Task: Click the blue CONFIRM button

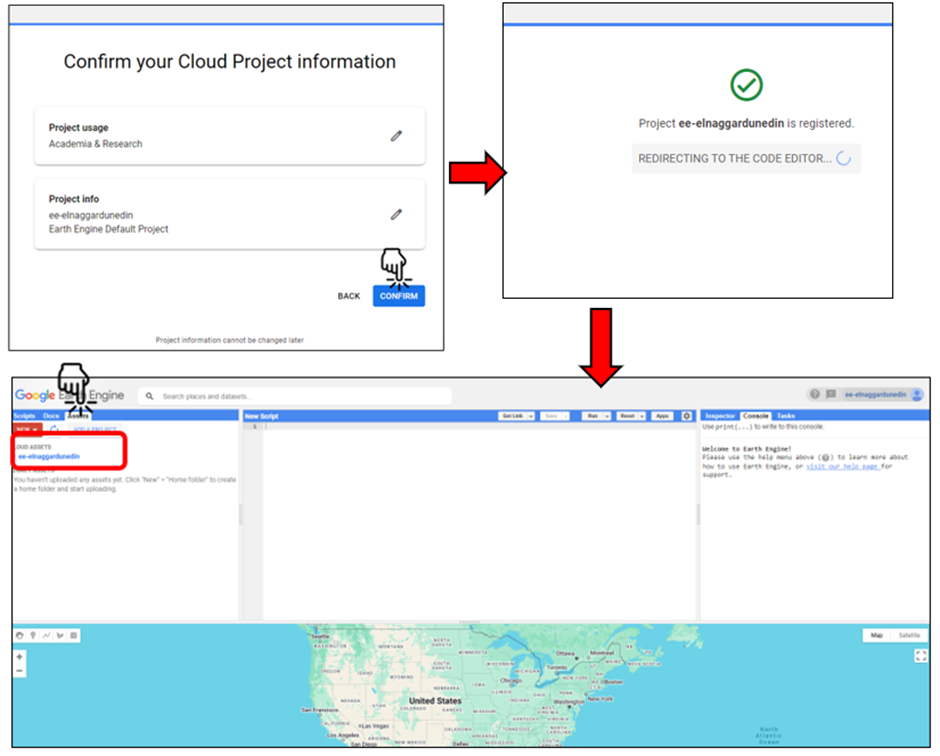Action: [399, 296]
